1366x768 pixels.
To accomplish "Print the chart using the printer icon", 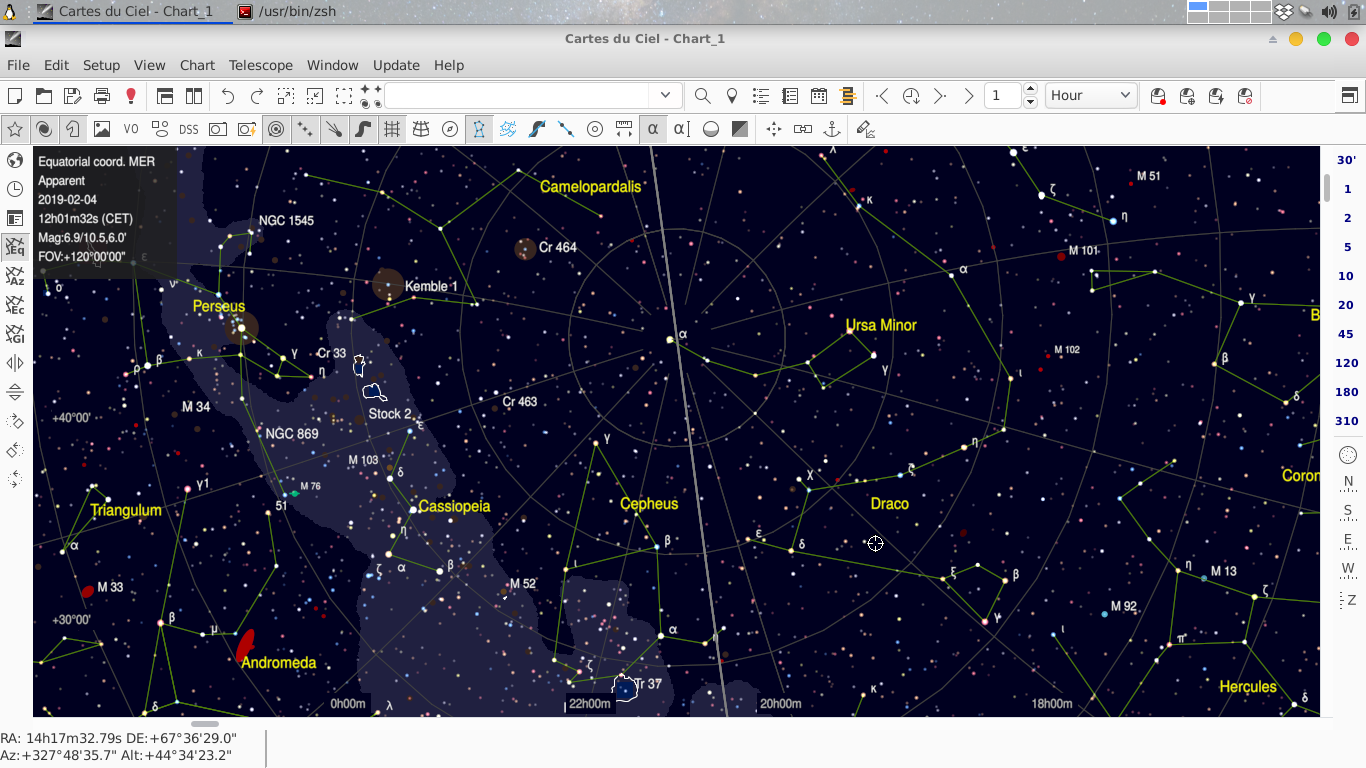I will (102, 96).
